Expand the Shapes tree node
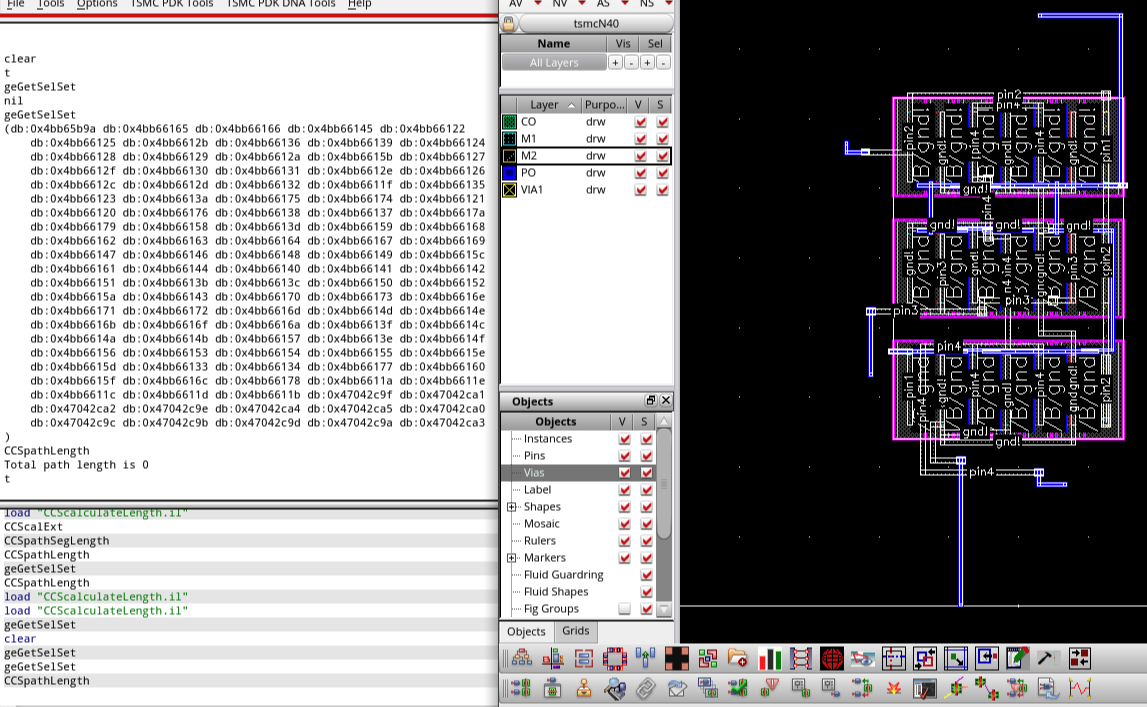 pyautogui.click(x=511, y=507)
